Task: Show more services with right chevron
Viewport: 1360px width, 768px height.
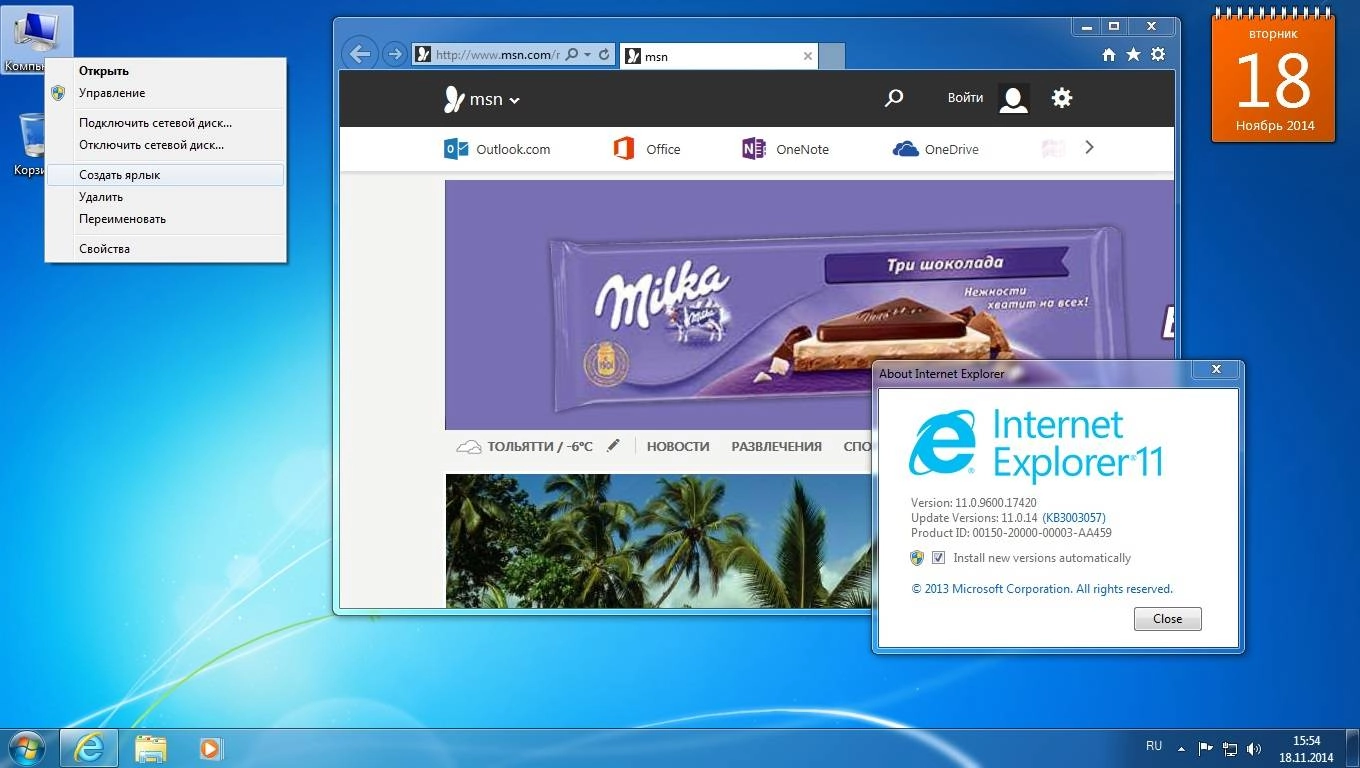Action: coord(1090,148)
